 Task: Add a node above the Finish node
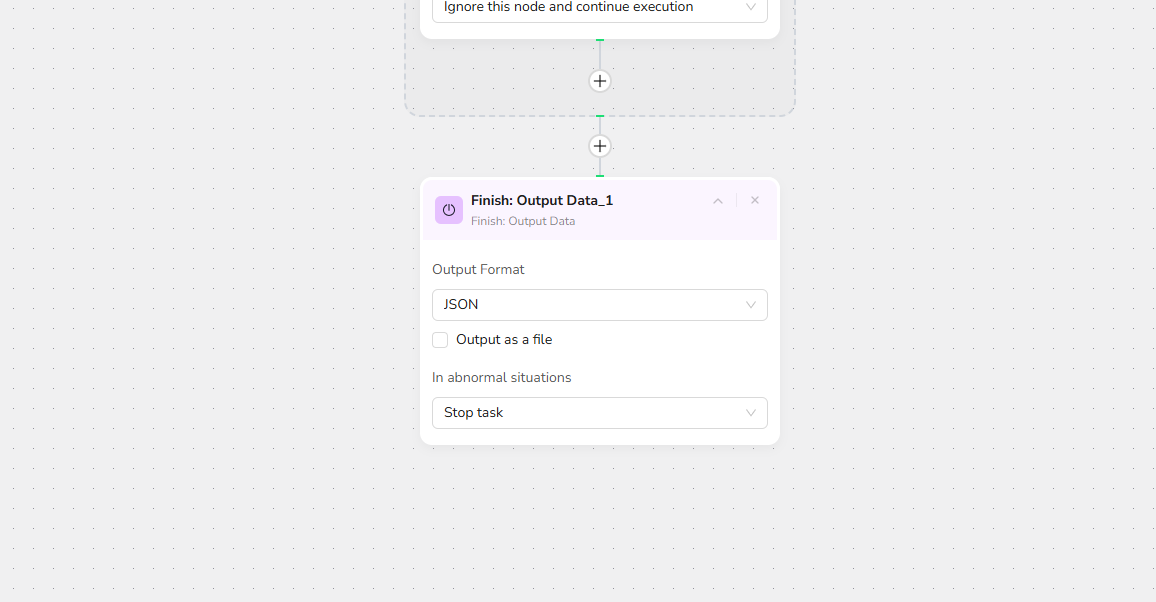point(600,146)
